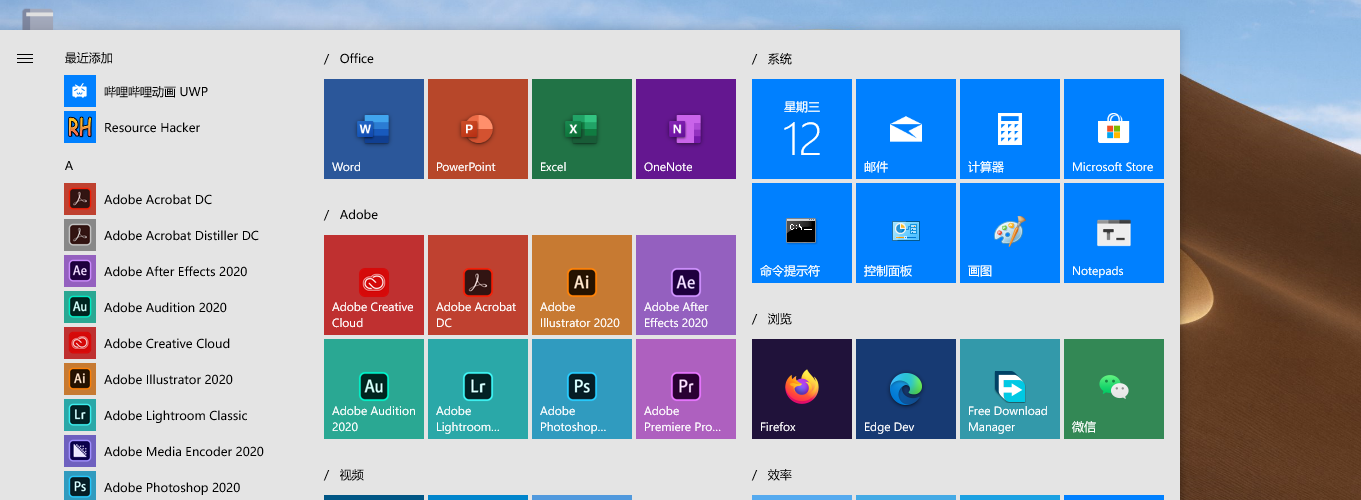
Task: Launch the Adobe Premiere Pro tile
Action: [x=686, y=389]
